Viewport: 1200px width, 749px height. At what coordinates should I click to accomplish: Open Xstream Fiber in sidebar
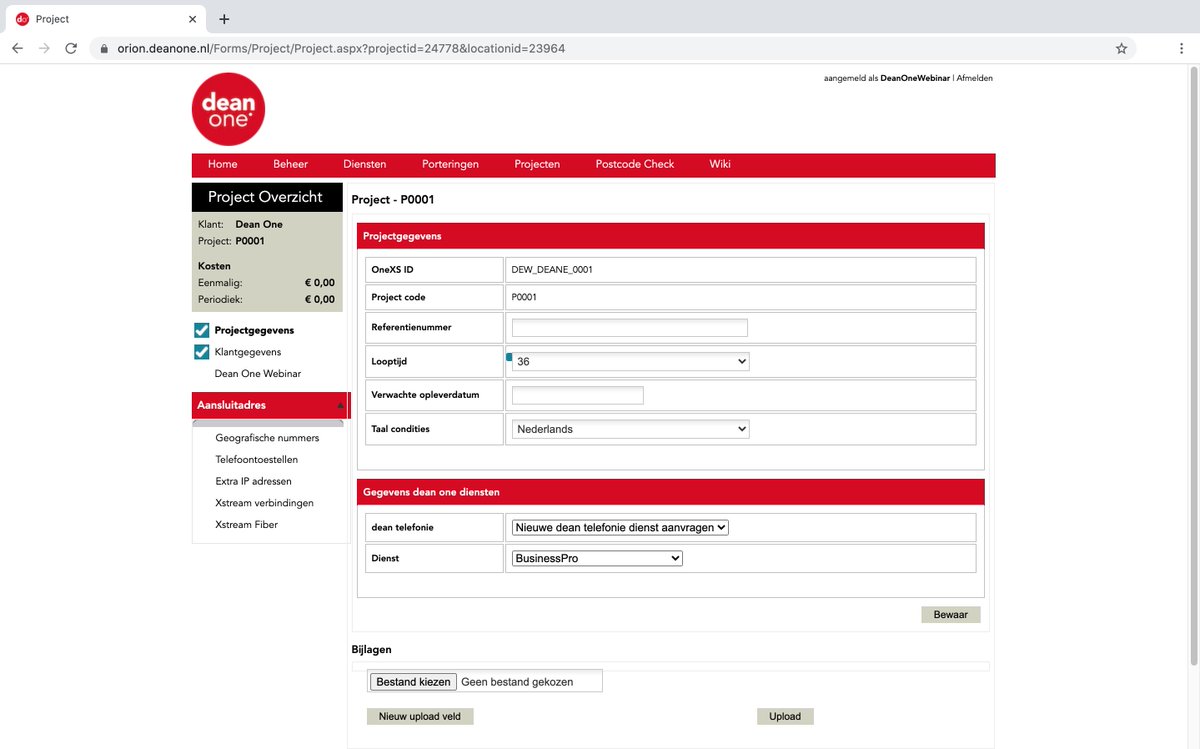click(x=246, y=525)
